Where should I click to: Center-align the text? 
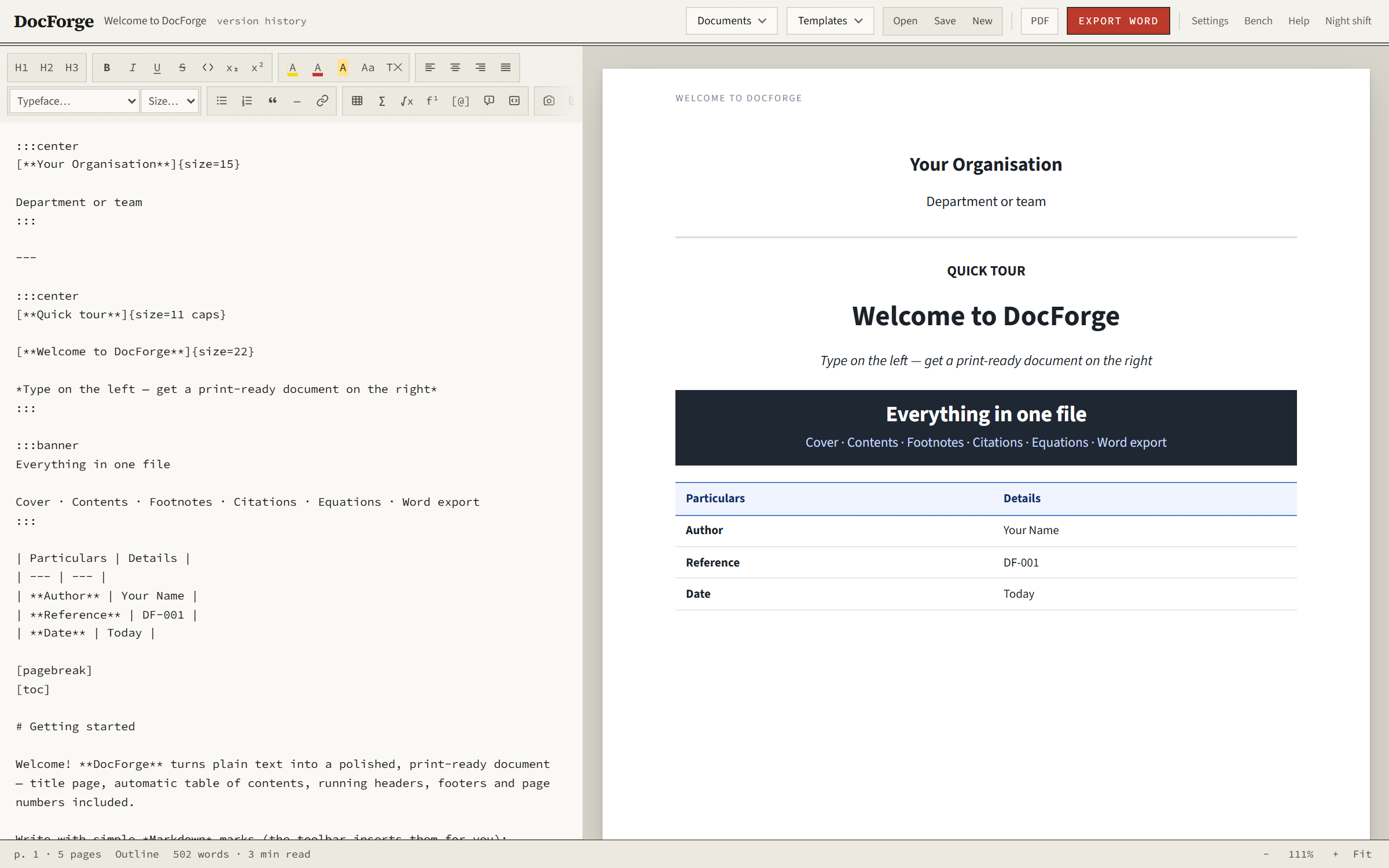pyautogui.click(x=455, y=68)
